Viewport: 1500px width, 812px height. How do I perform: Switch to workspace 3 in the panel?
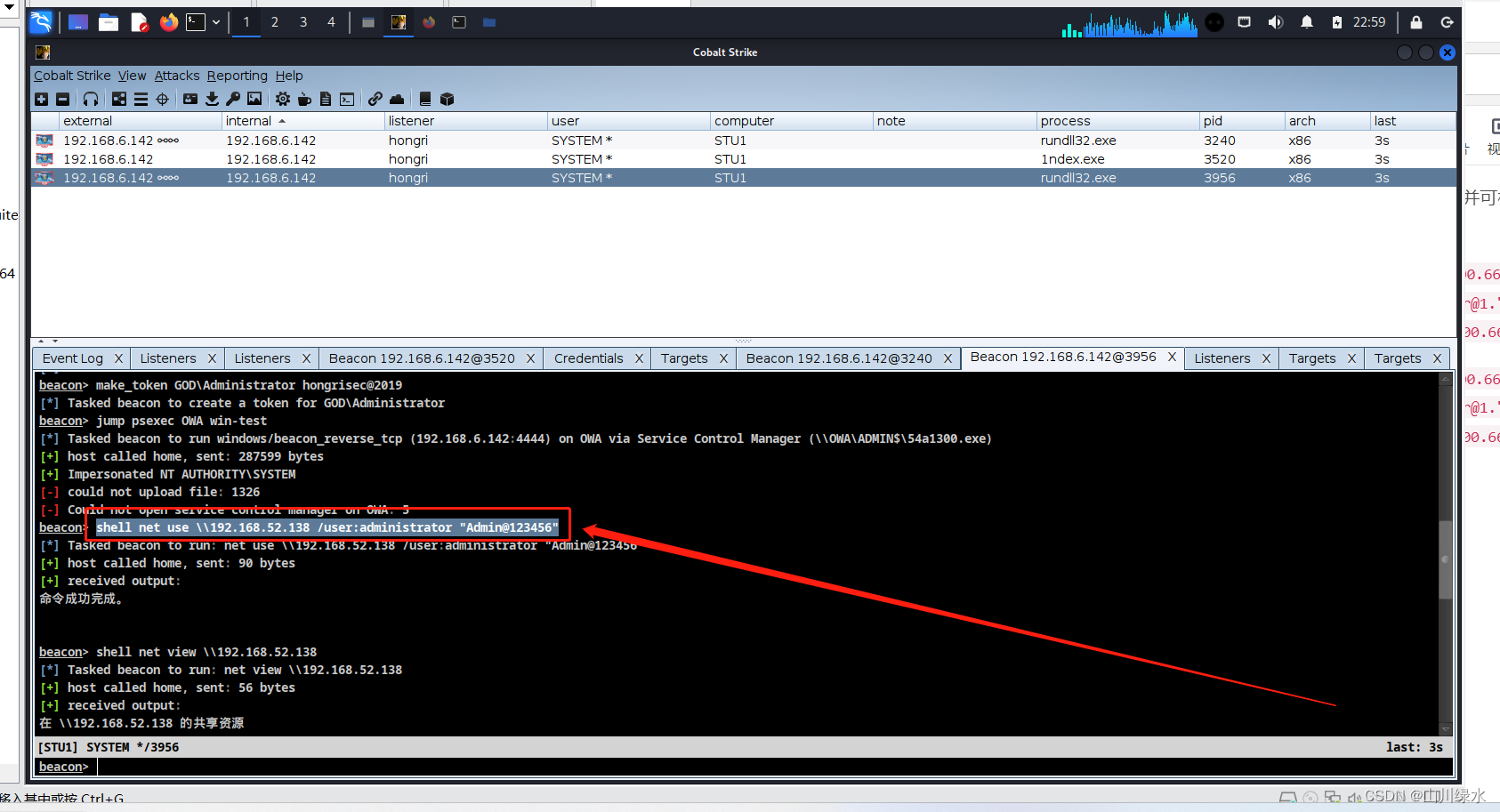click(x=303, y=22)
